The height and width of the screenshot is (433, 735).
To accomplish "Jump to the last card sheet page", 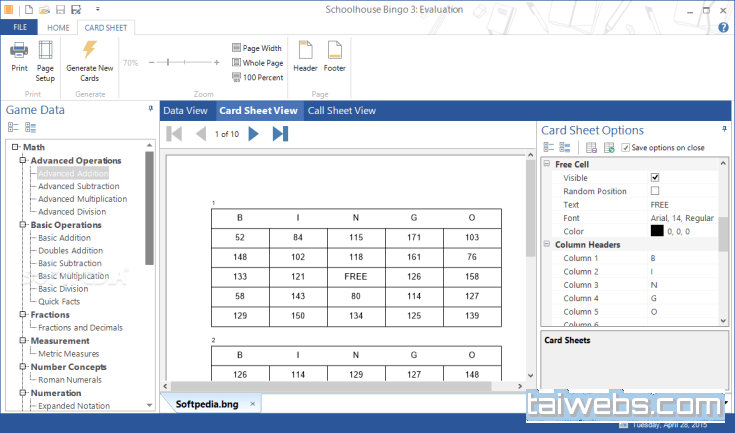I will (x=280, y=133).
